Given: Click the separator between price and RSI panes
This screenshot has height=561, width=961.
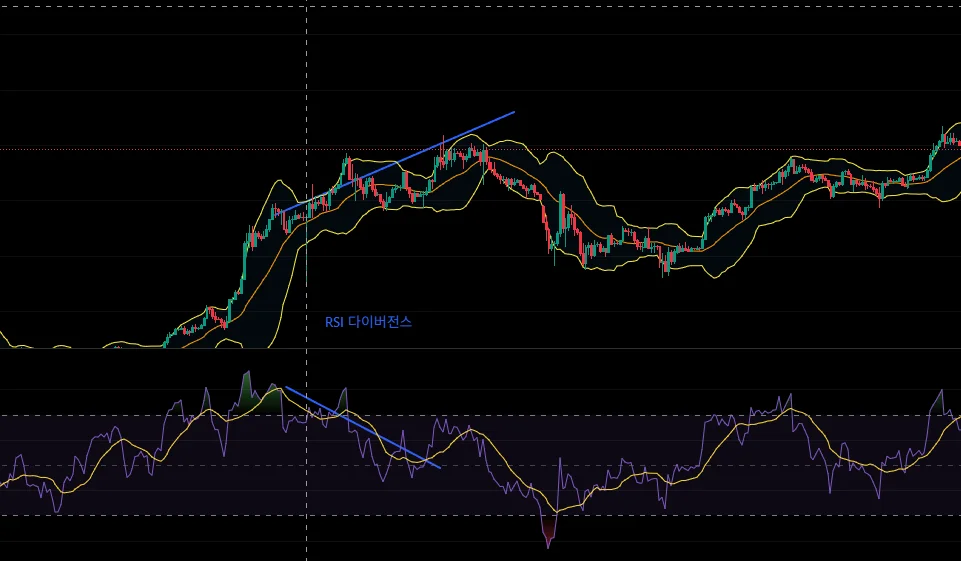Looking at the screenshot, I should [x=480, y=348].
